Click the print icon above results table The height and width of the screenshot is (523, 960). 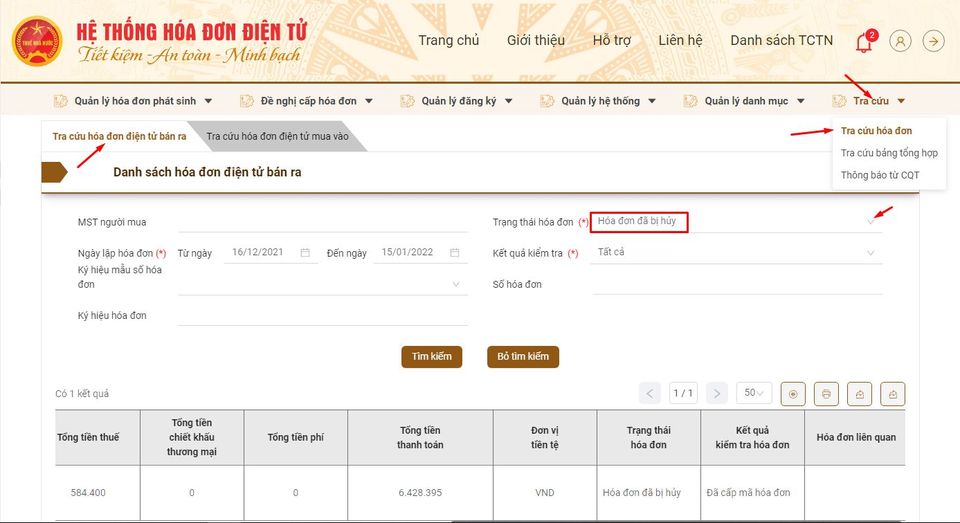(x=826, y=394)
